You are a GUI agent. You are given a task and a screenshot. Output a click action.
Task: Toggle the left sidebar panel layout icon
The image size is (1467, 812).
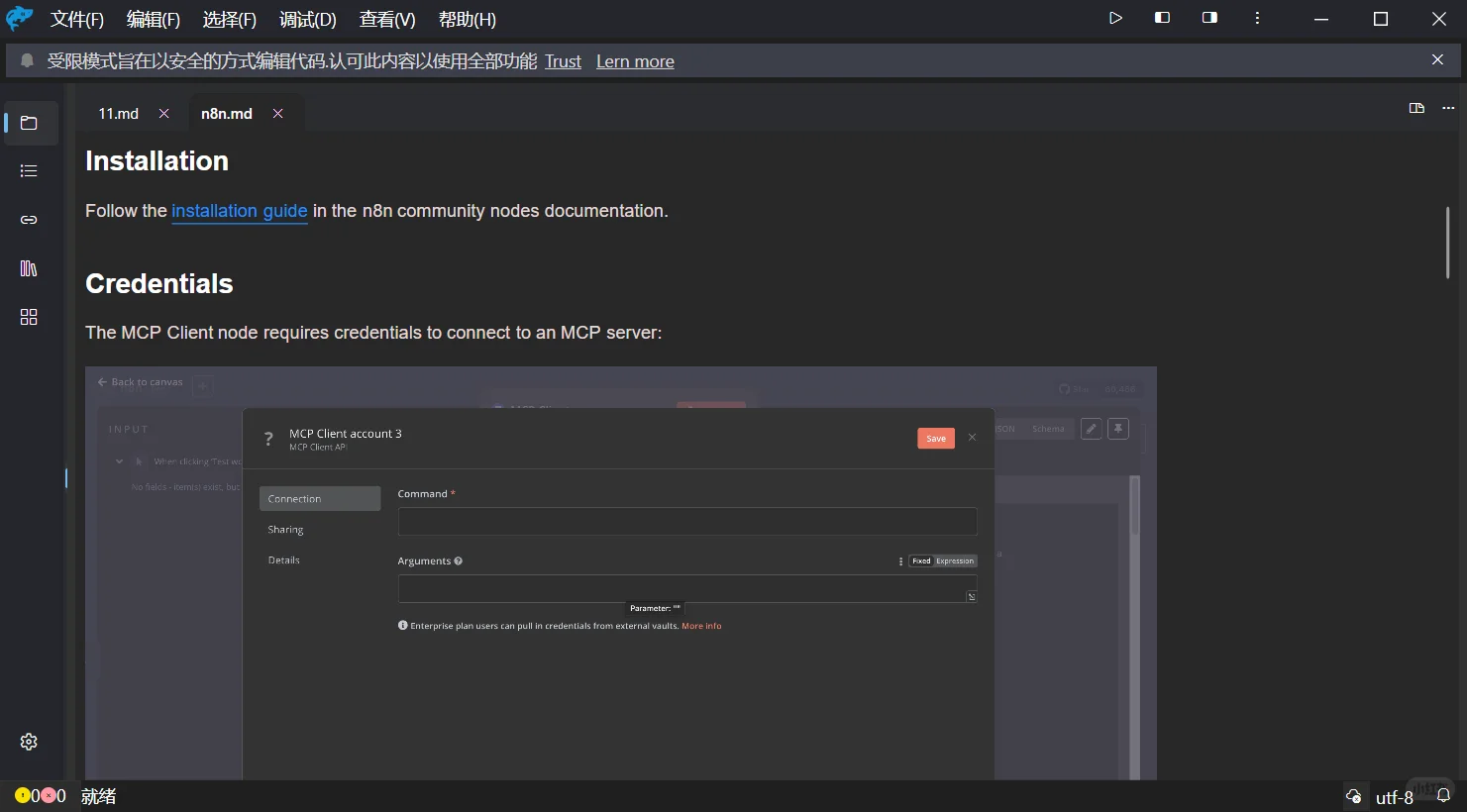click(x=1163, y=18)
